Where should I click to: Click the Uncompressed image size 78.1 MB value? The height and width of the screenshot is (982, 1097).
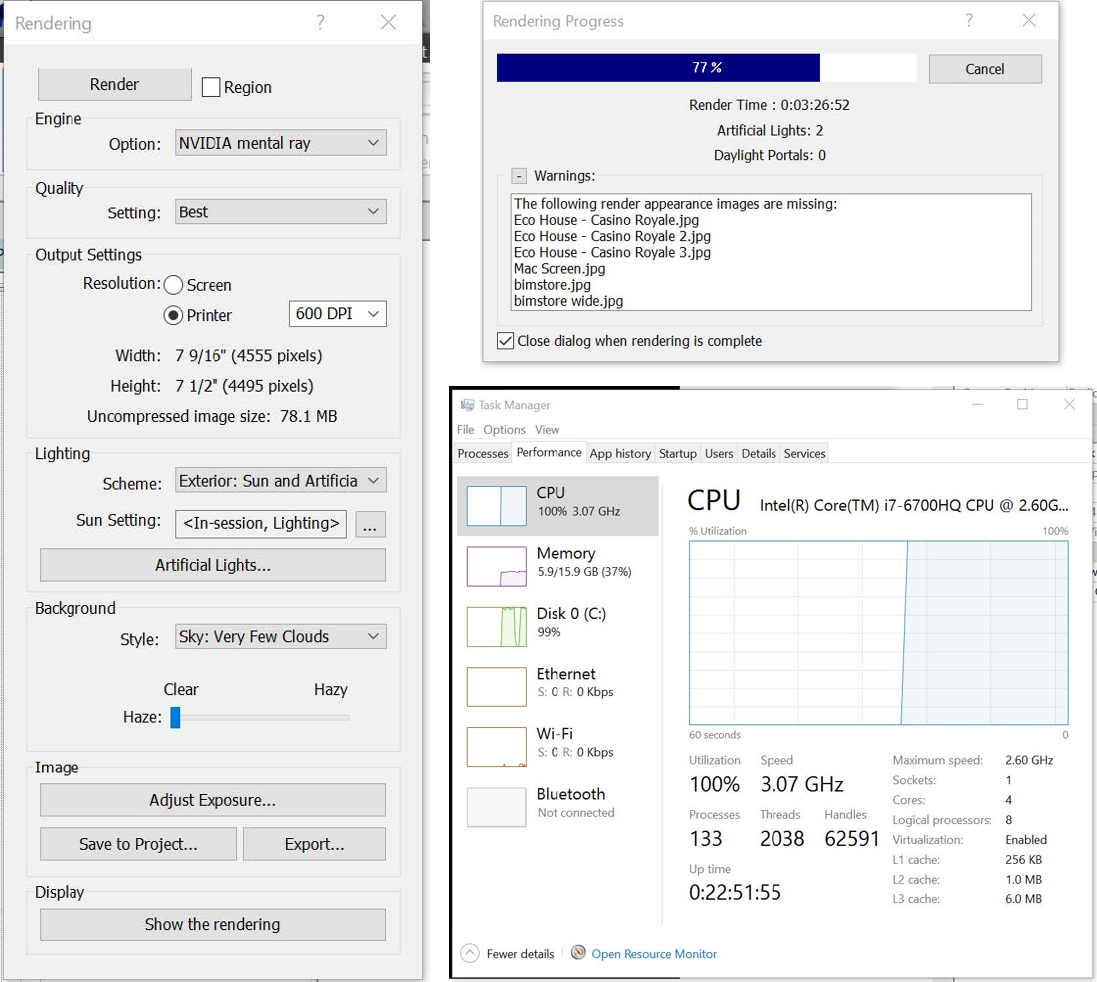pyautogui.click(x=309, y=416)
